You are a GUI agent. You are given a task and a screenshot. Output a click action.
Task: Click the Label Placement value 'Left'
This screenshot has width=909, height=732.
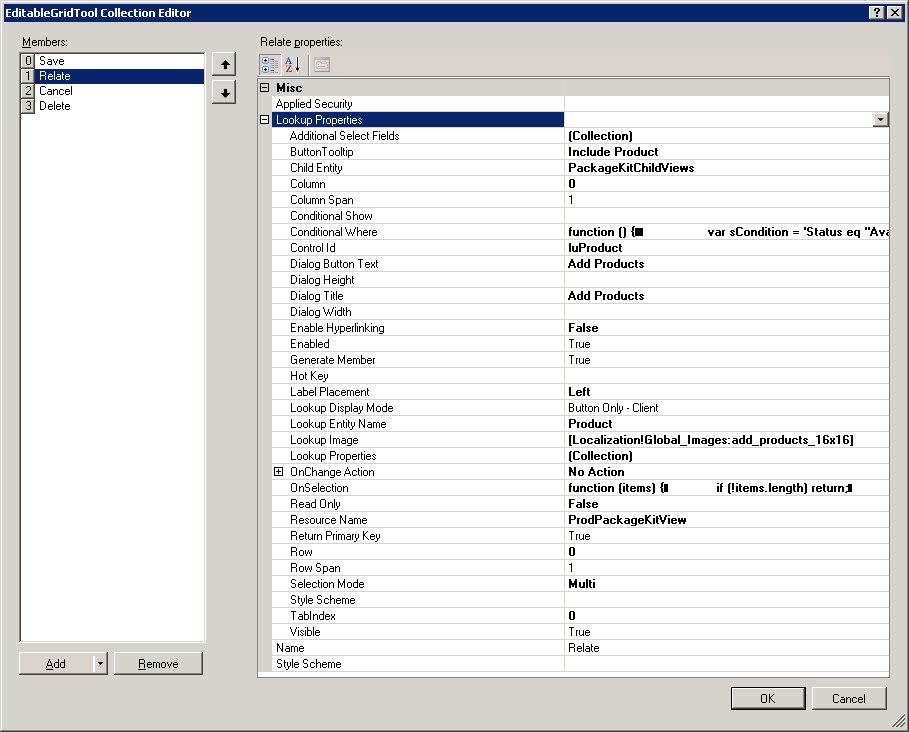[x=579, y=392]
